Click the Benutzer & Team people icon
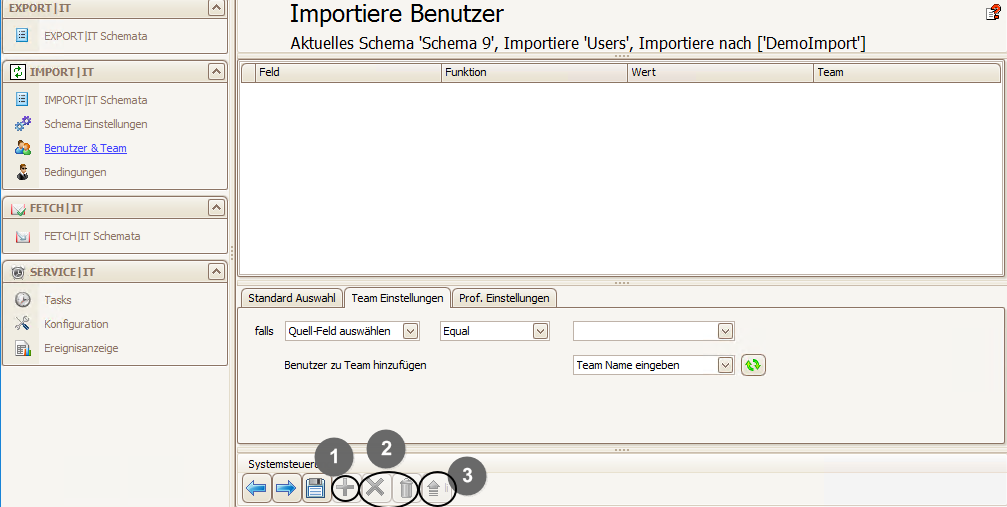1007x507 pixels. [22, 148]
